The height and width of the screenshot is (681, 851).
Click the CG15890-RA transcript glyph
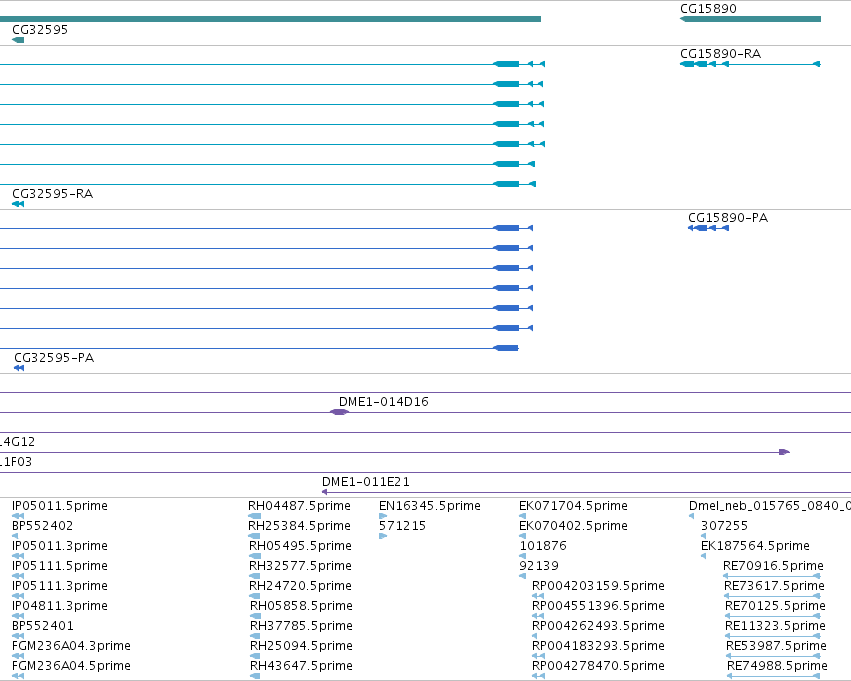click(750, 64)
